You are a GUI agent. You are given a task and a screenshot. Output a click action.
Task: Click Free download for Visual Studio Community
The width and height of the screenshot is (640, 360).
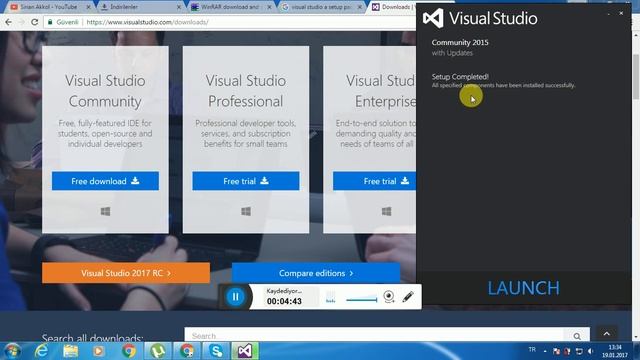coord(105,181)
